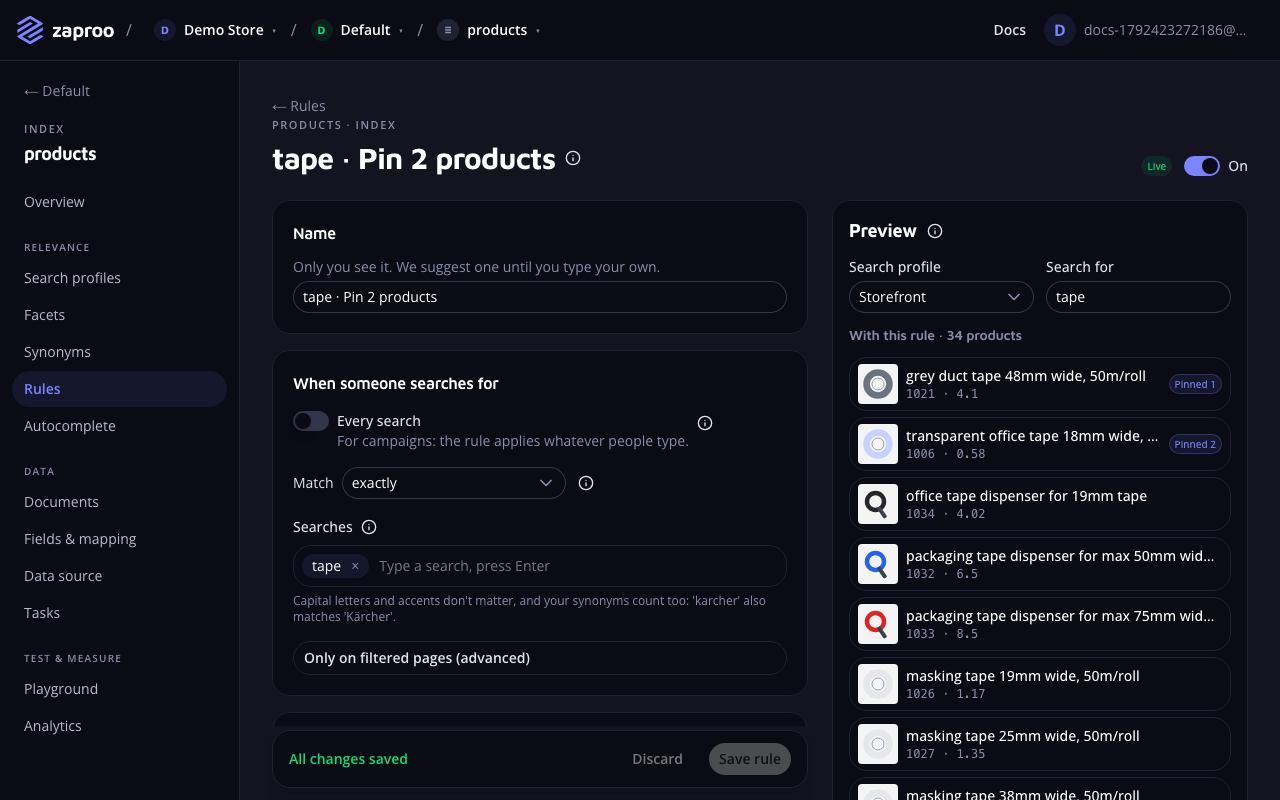
Task: Click the rule Name input field
Action: tap(540, 297)
